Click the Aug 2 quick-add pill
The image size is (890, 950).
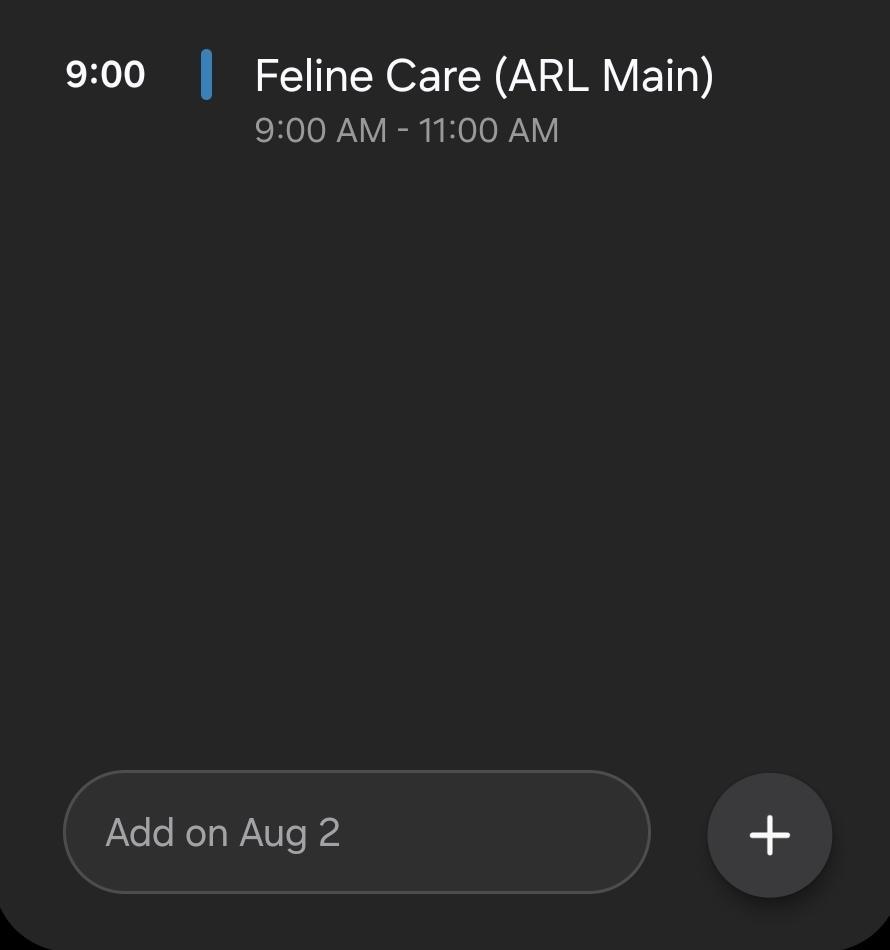point(357,832)
